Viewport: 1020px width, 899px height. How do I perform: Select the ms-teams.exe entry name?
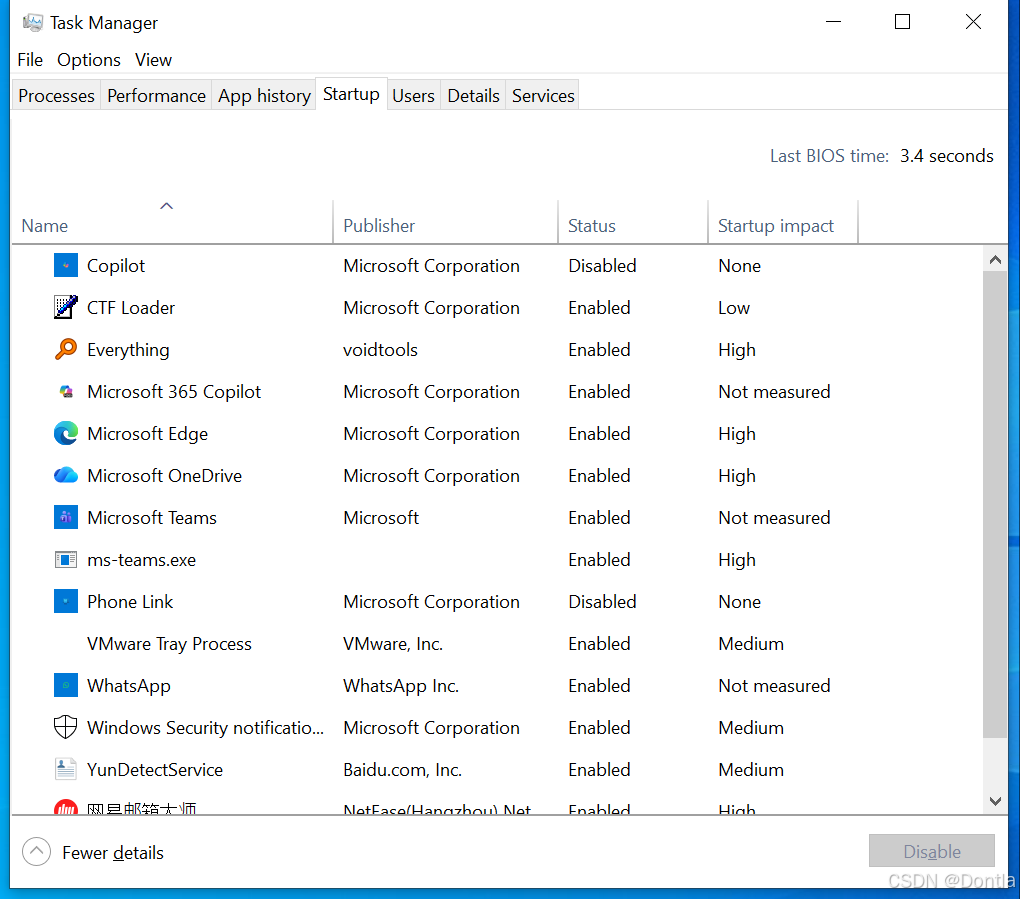tap(141, 560)
